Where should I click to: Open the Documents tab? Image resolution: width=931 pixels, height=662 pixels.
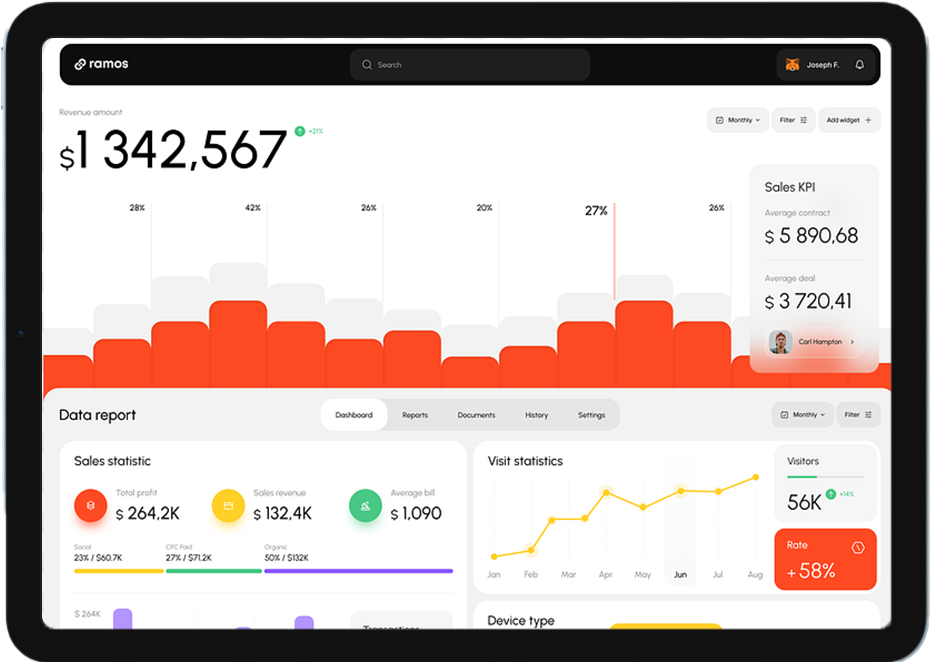[x=476, y=415]
